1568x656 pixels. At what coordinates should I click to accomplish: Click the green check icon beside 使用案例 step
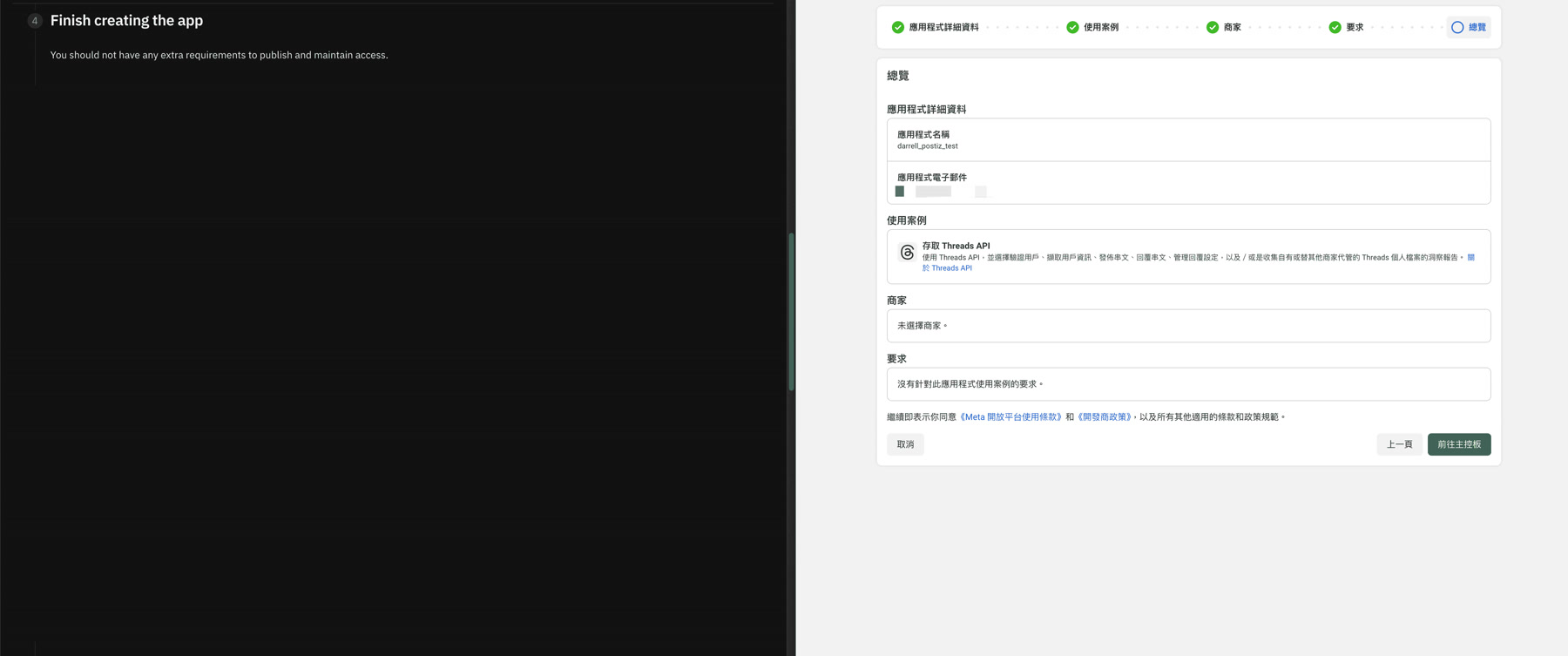[1072, 27]
